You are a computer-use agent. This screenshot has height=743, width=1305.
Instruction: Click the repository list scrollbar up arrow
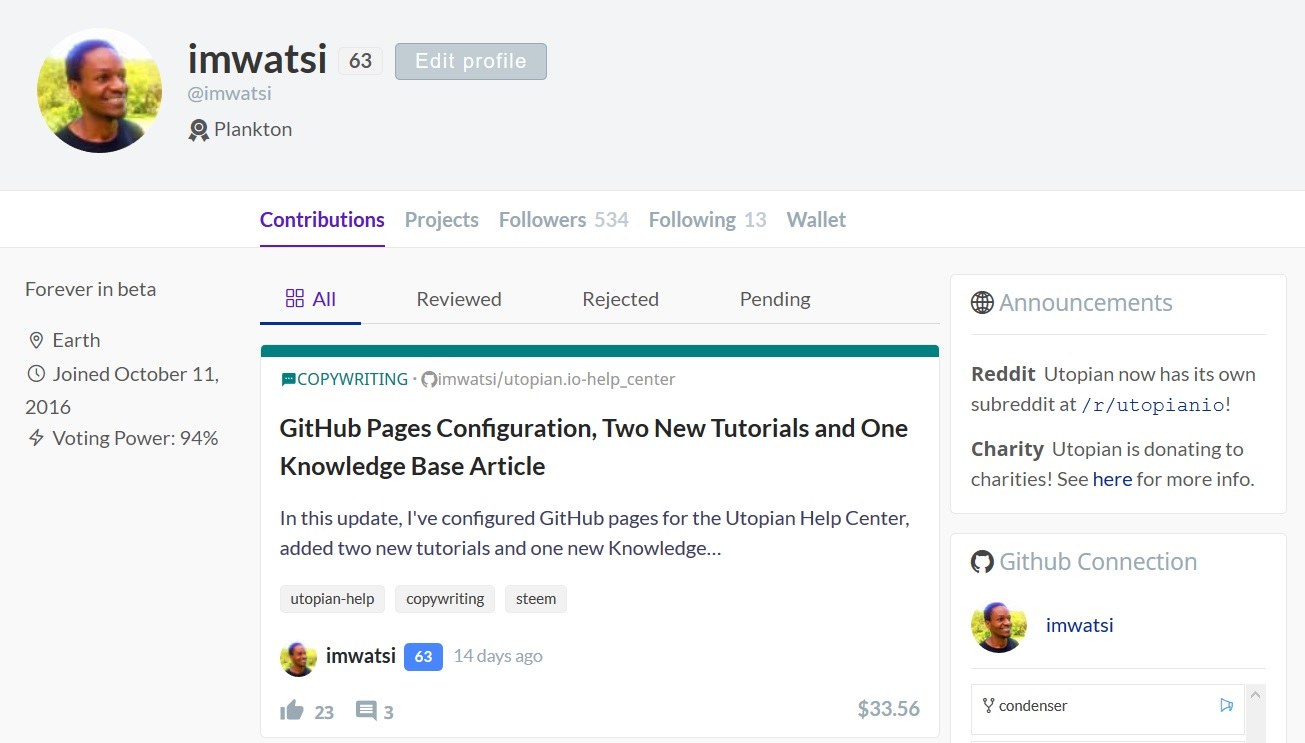pos(1257,693)
